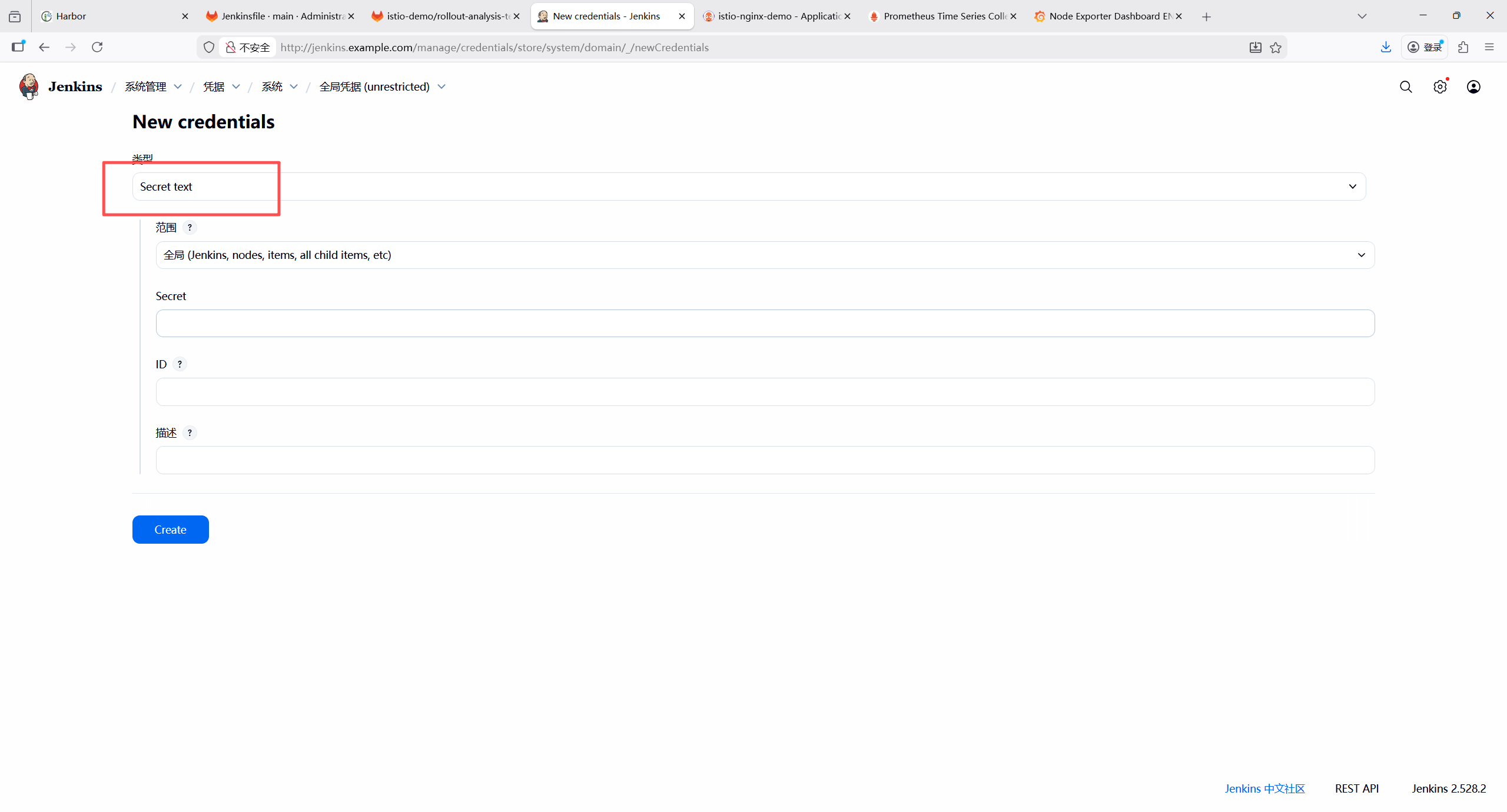Reload the current page

coord(97,47)
